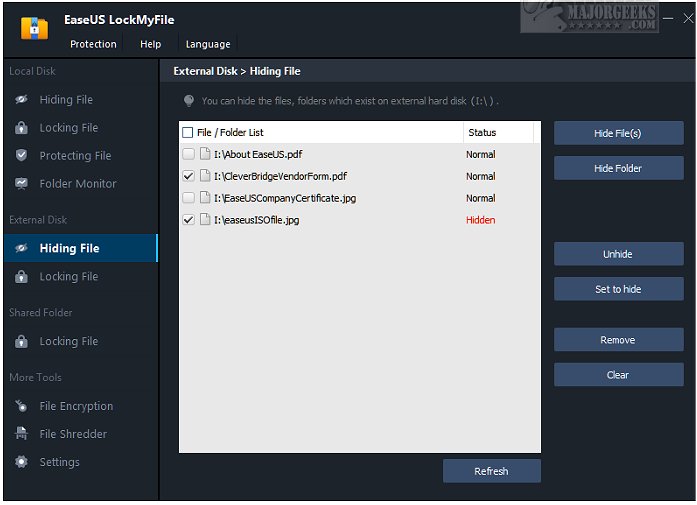The height and width of the screenshot is (505, 697).
Task: Check the EaseUSCompanyCertificate.jpg checkbox
Action: coord(188,198)
